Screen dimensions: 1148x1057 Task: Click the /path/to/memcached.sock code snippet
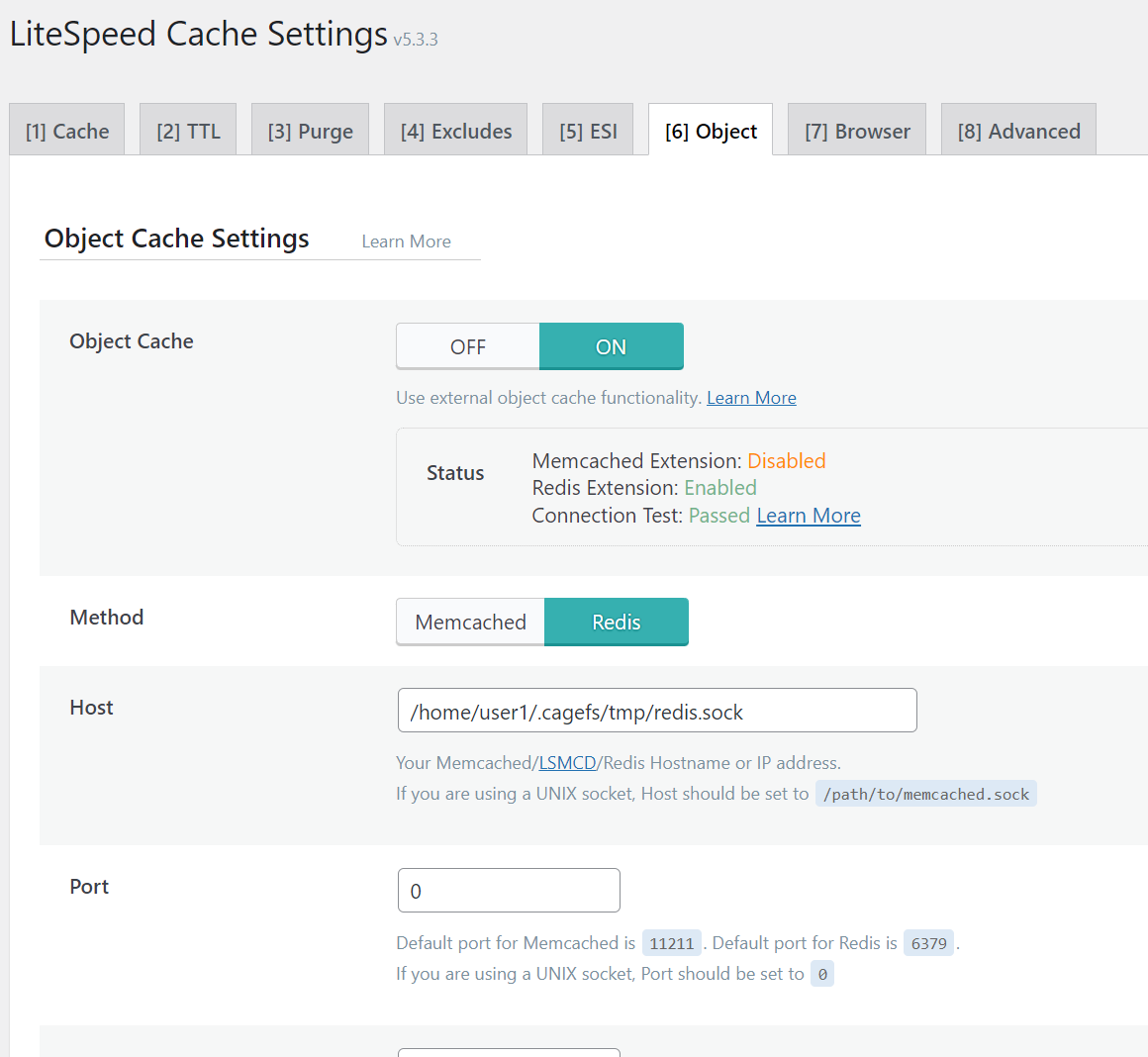coord(926,794)
